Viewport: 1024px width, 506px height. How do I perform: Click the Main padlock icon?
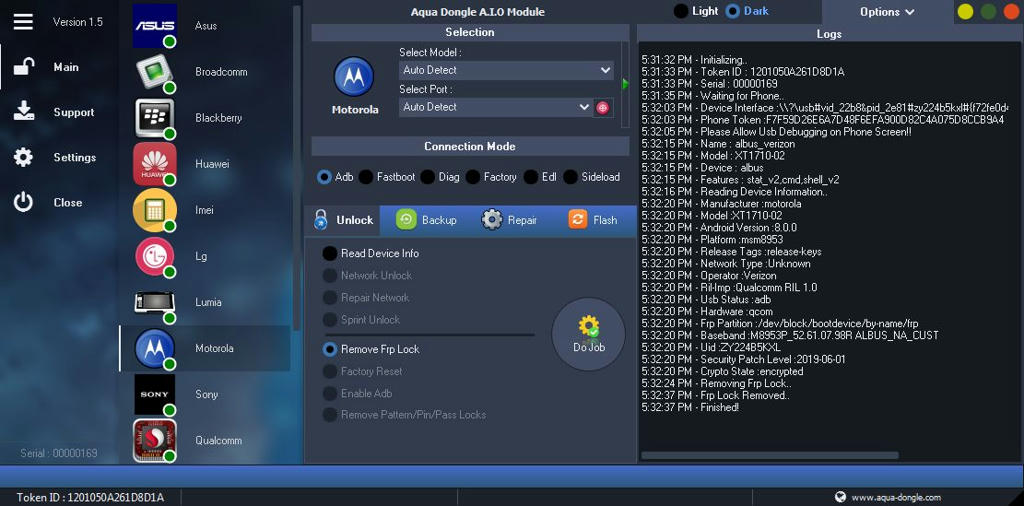(24, 67)
